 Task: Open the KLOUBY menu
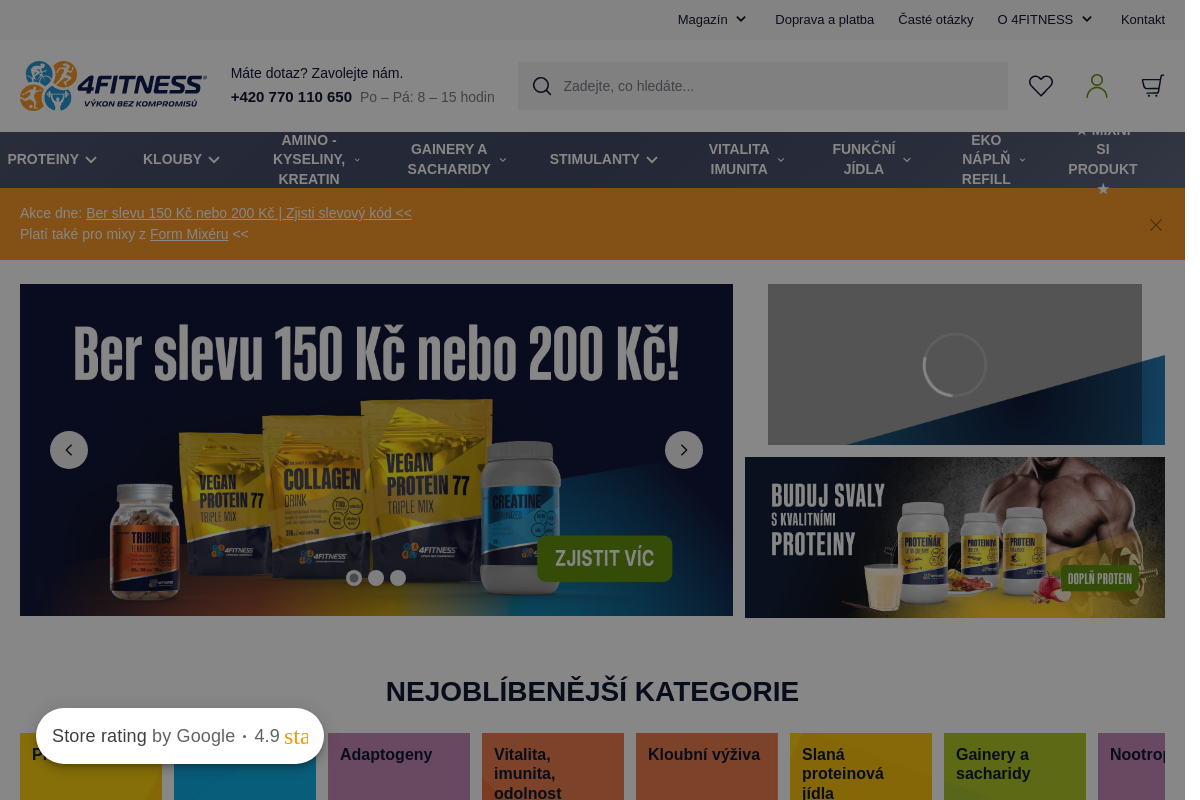click(x=181, y=159)
